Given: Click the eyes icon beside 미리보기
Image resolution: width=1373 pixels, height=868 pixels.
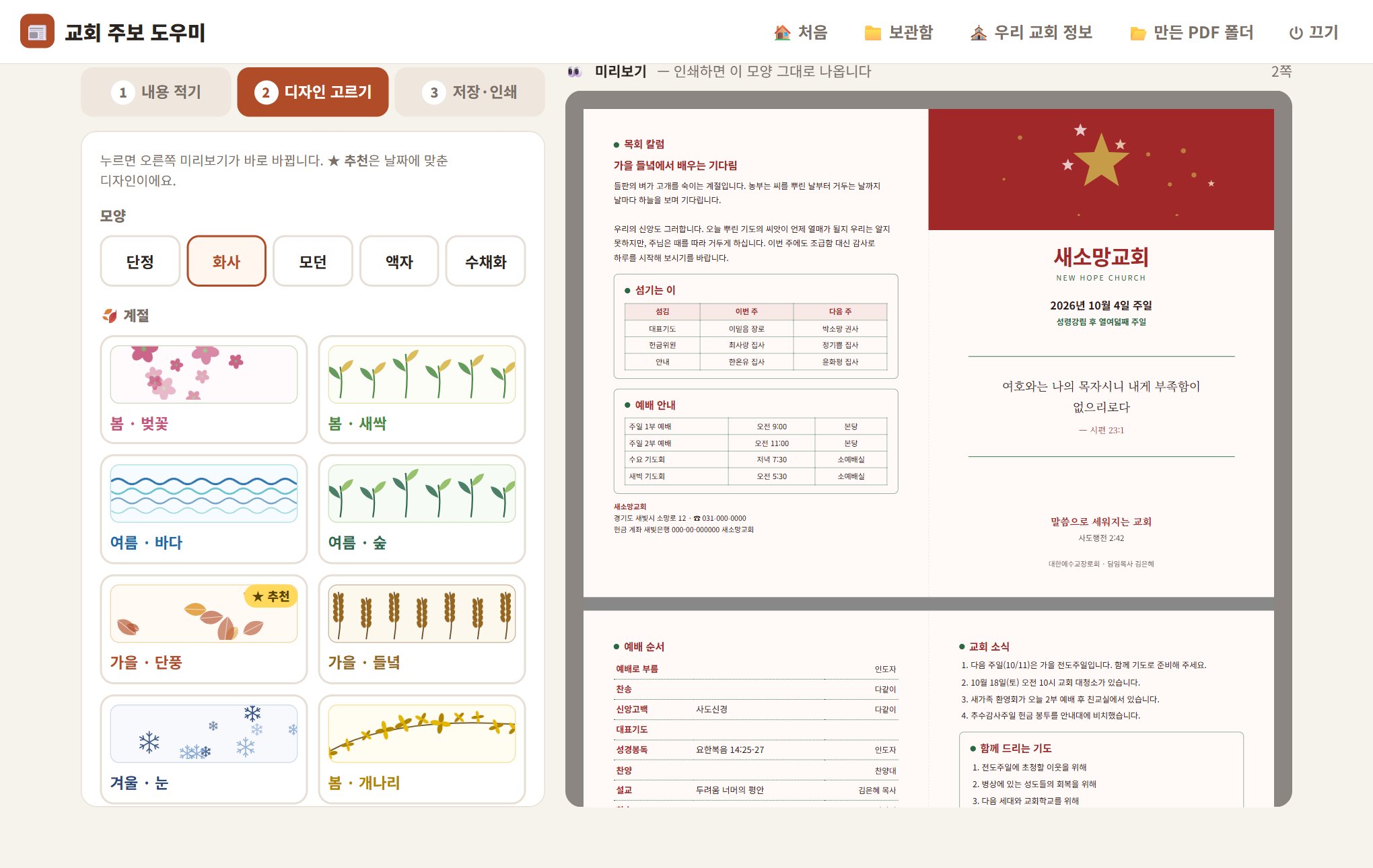Looking at the screenshot, I should coord(574,71).
